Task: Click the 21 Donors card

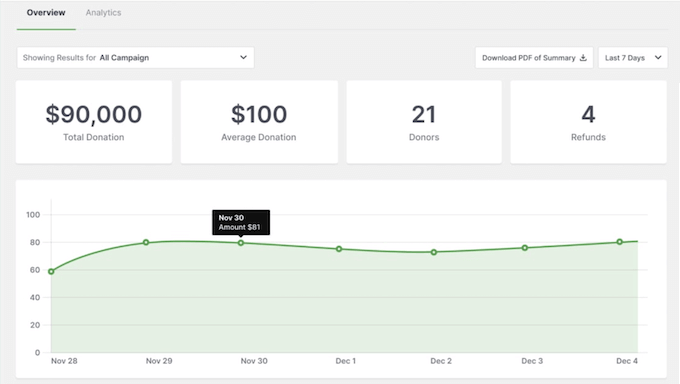Action: [424, 122]
